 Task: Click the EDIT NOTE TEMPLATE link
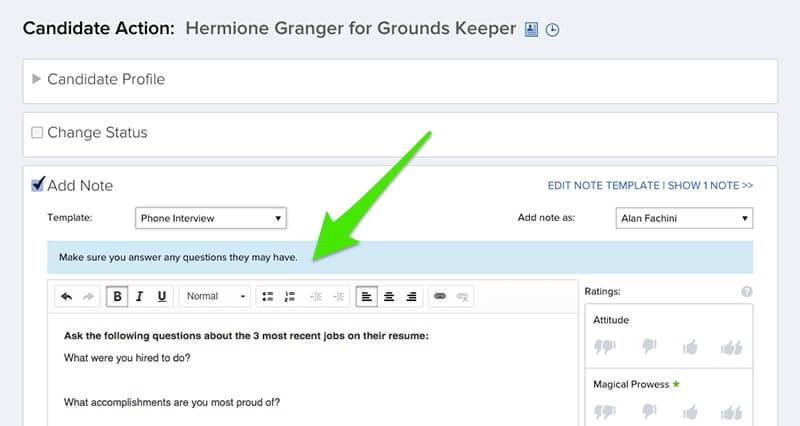coord(604,185)
